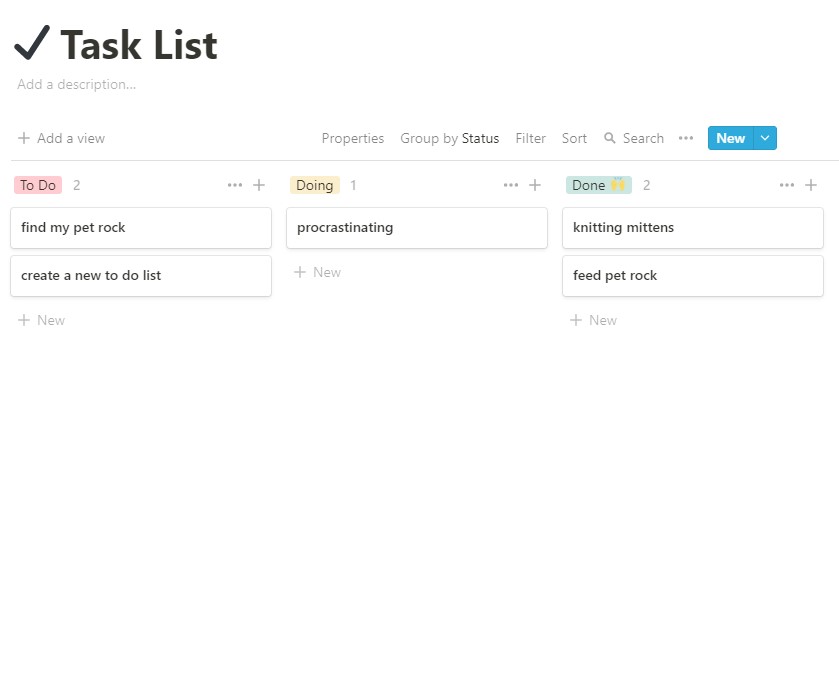Open the Doing column options menu

511,185
